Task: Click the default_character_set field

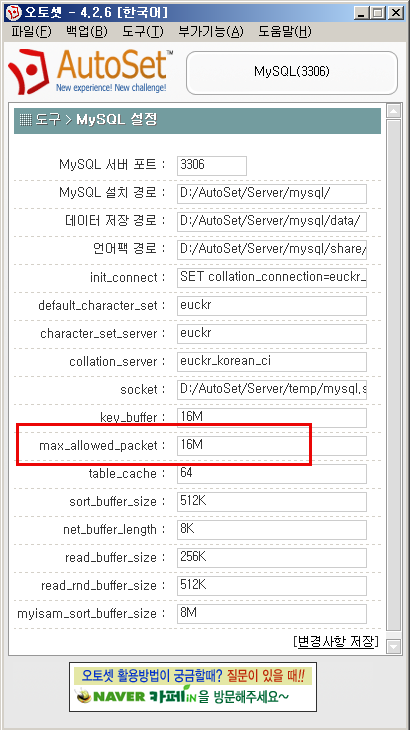Action: click(272, 306)
